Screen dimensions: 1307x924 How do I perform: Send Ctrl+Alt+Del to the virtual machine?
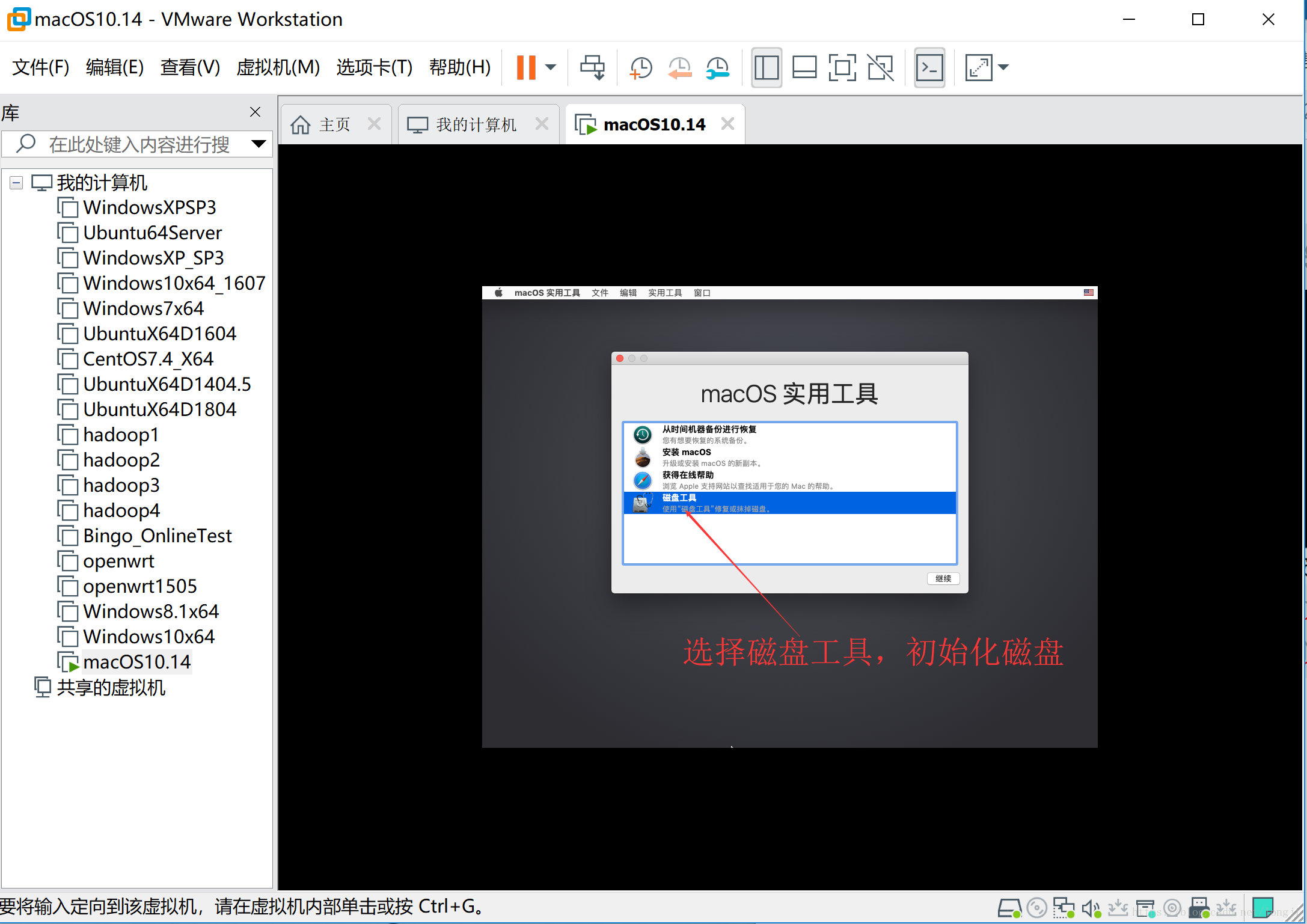point(592,67)
